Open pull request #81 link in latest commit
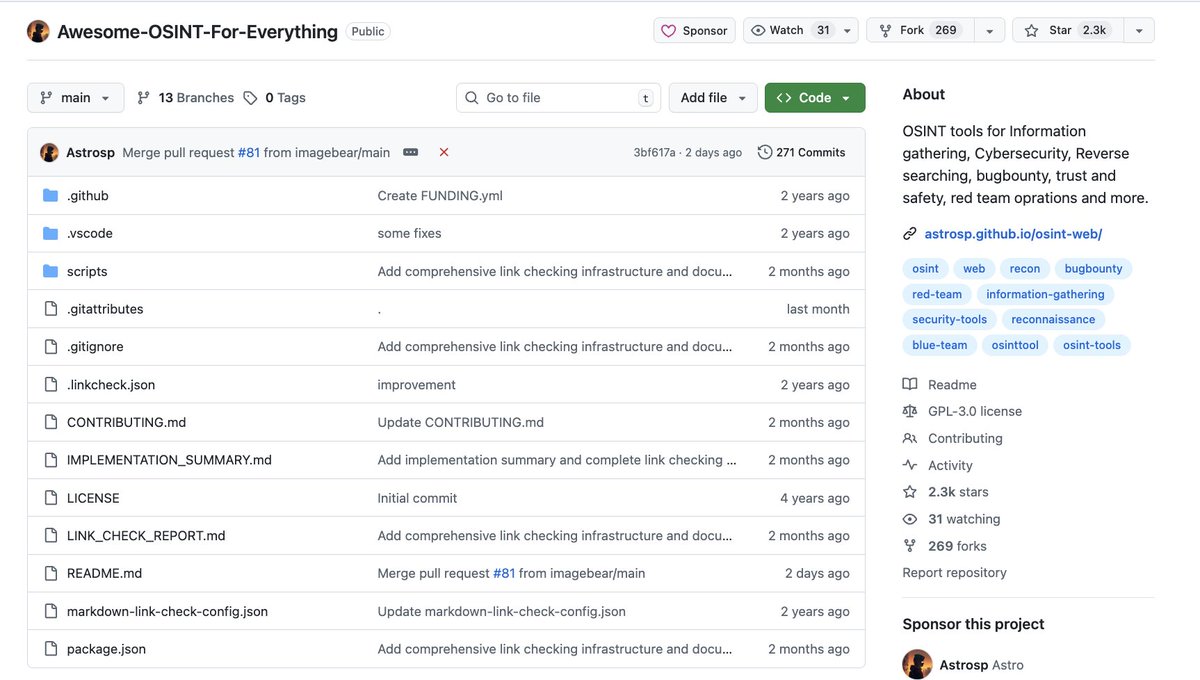Image resolution: width=1200 pixels, height=680 pixels. pyautogui.click(x=249, y=152)
